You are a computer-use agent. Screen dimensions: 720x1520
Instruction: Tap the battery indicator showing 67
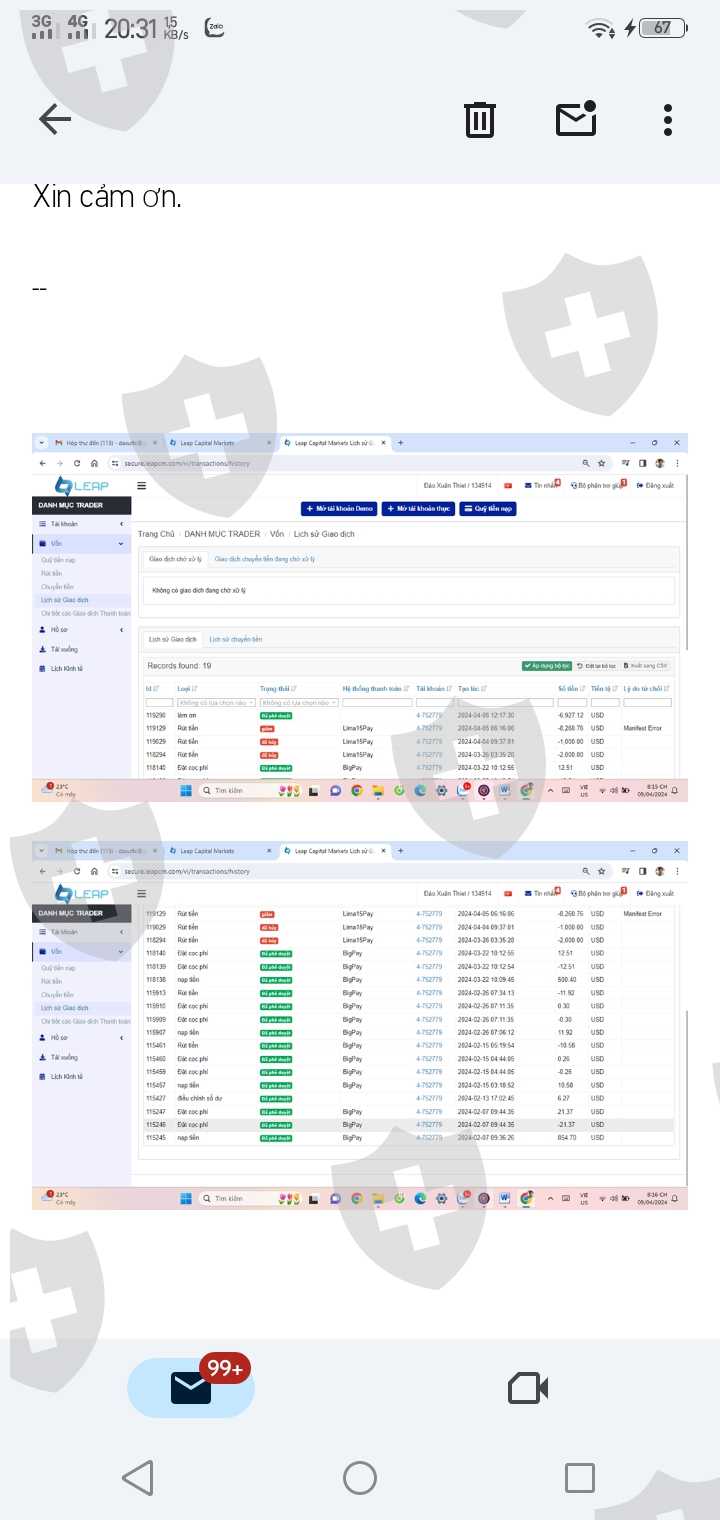pyautogui.click(x=662, y=28)
